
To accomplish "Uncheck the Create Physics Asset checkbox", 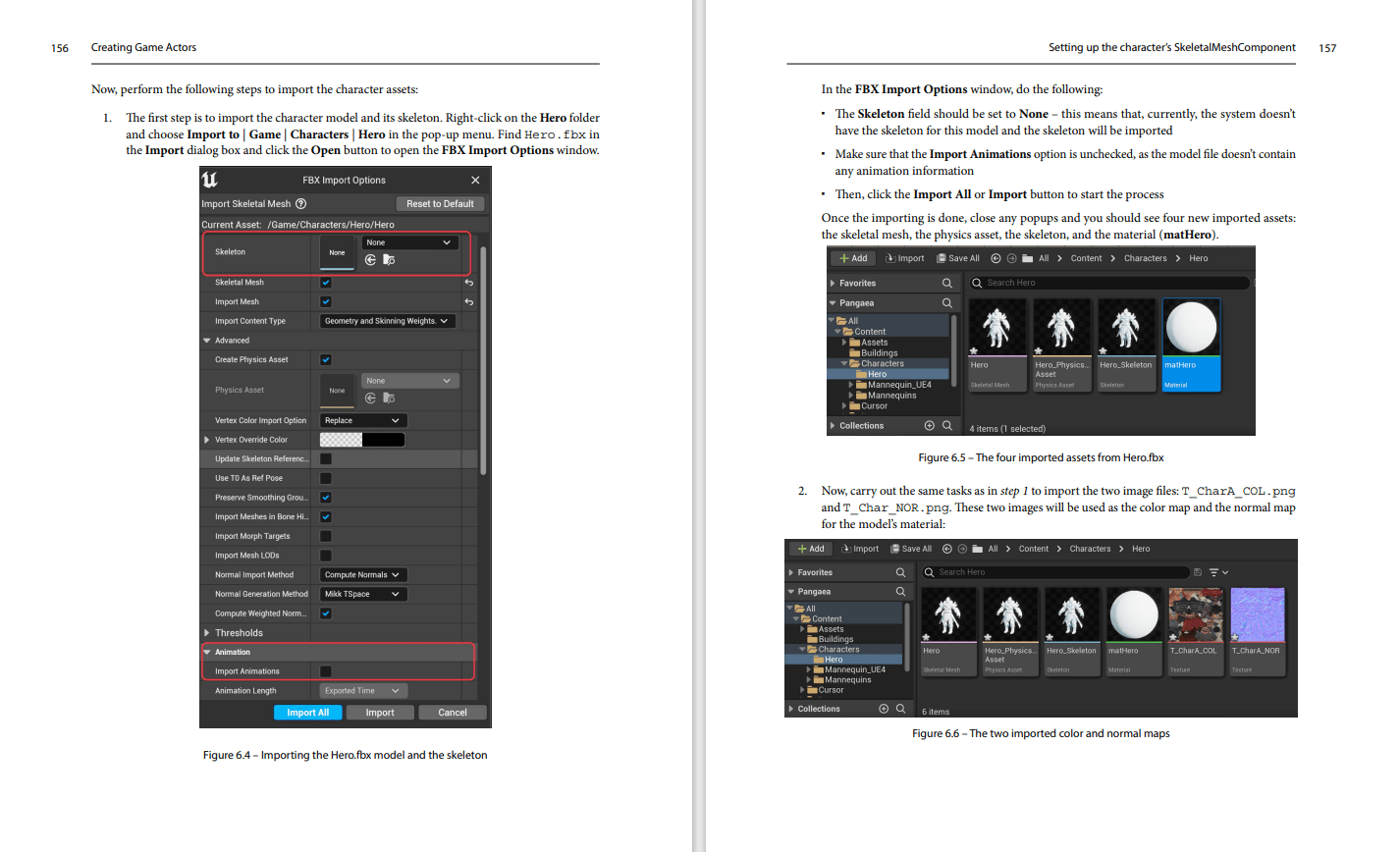I will point(326,360).
